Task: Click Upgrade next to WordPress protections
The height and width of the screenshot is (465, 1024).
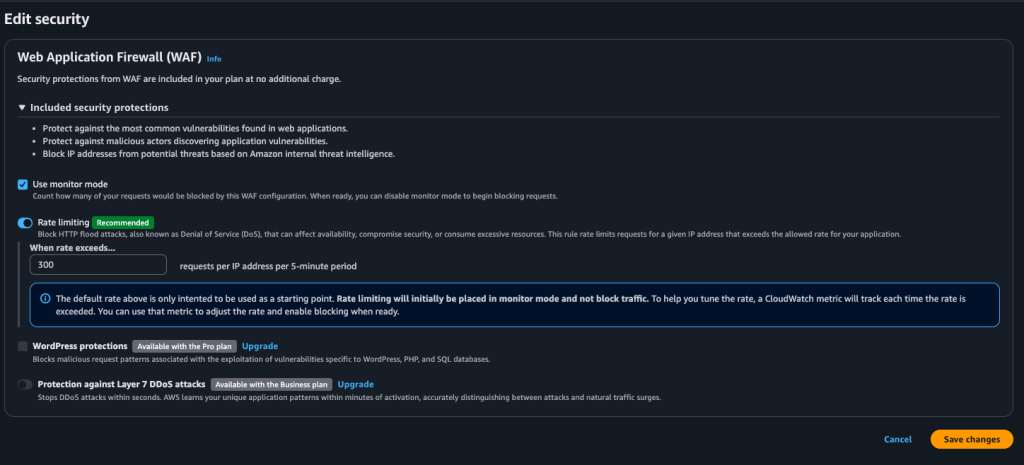Action: click(260, 346)
